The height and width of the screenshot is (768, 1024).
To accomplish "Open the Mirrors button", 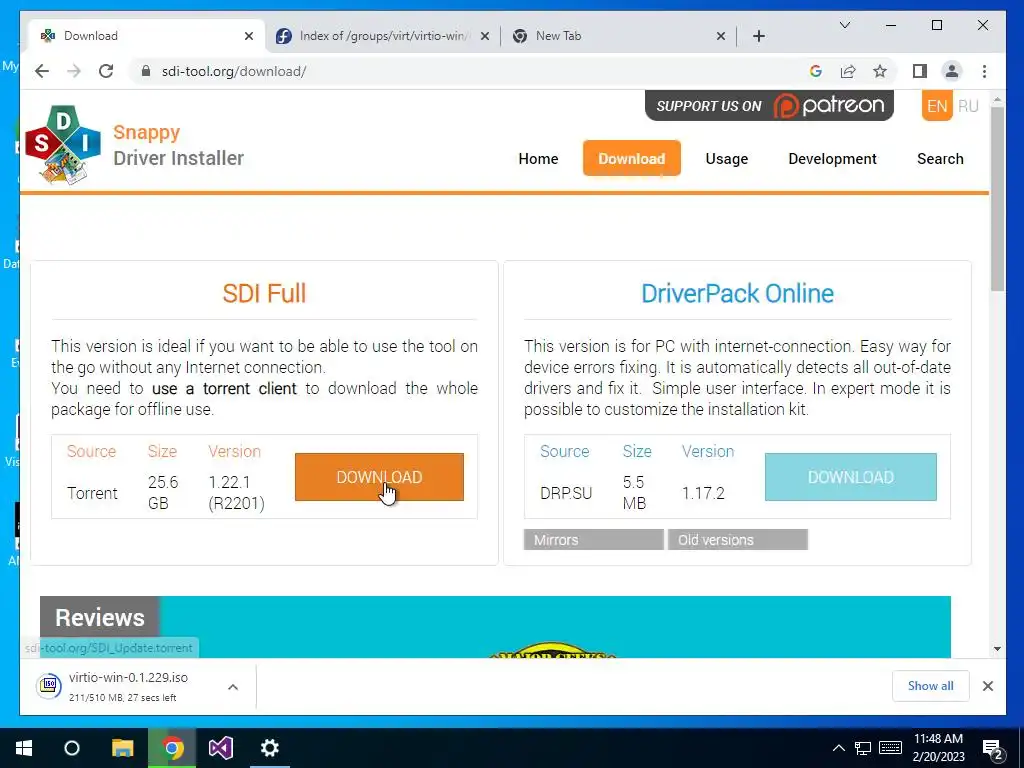I will click(x=594, y=539).
